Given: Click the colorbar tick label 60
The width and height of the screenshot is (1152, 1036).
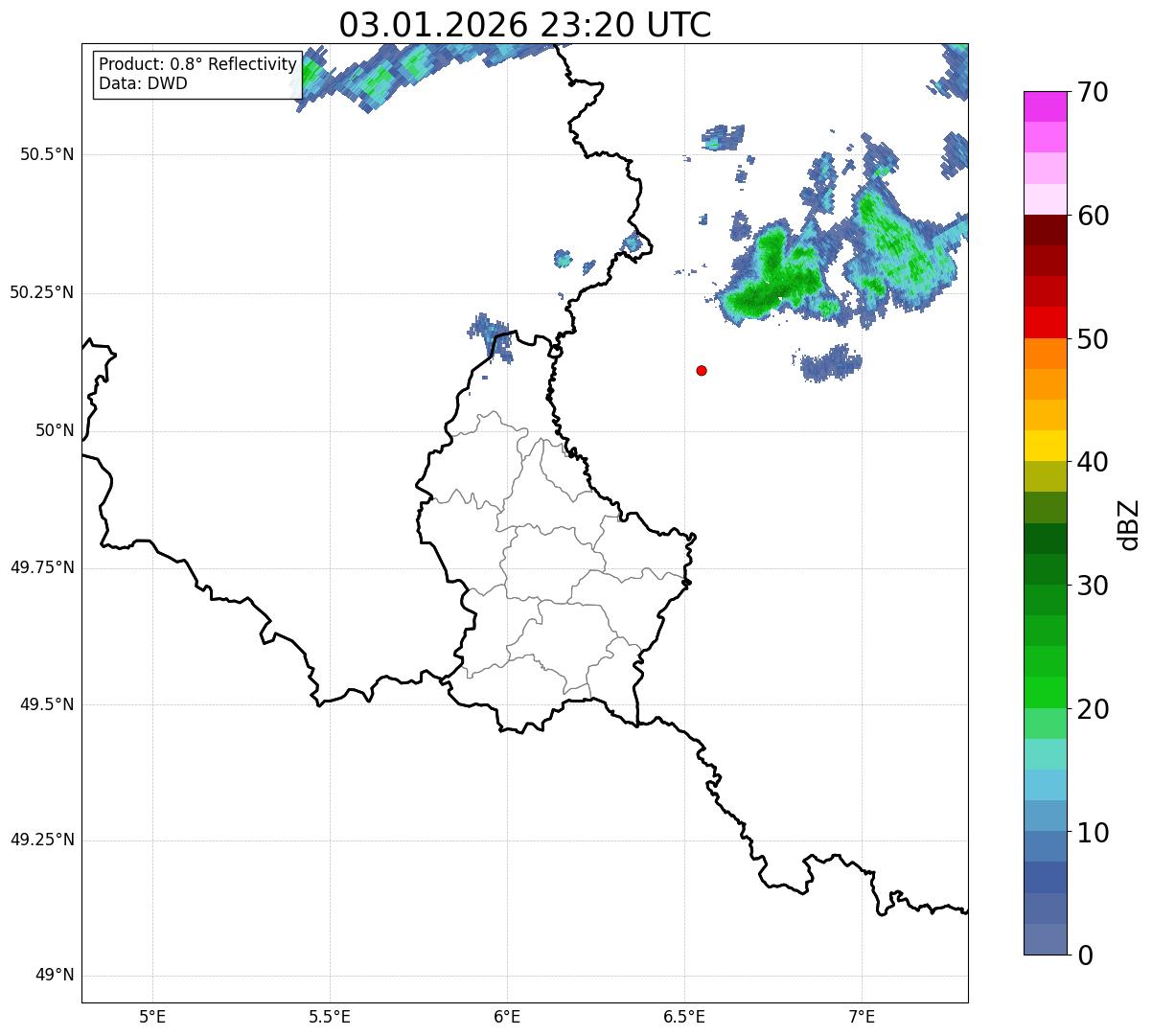Looking at the screenshot, I should 1093,216.
